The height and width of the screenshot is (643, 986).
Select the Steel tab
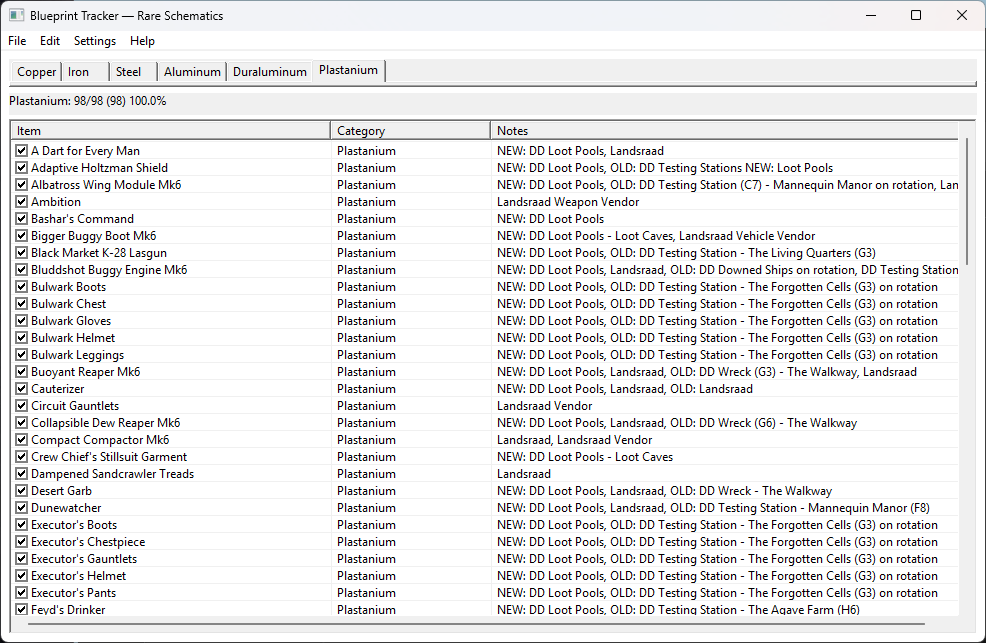tap(128, 72)
